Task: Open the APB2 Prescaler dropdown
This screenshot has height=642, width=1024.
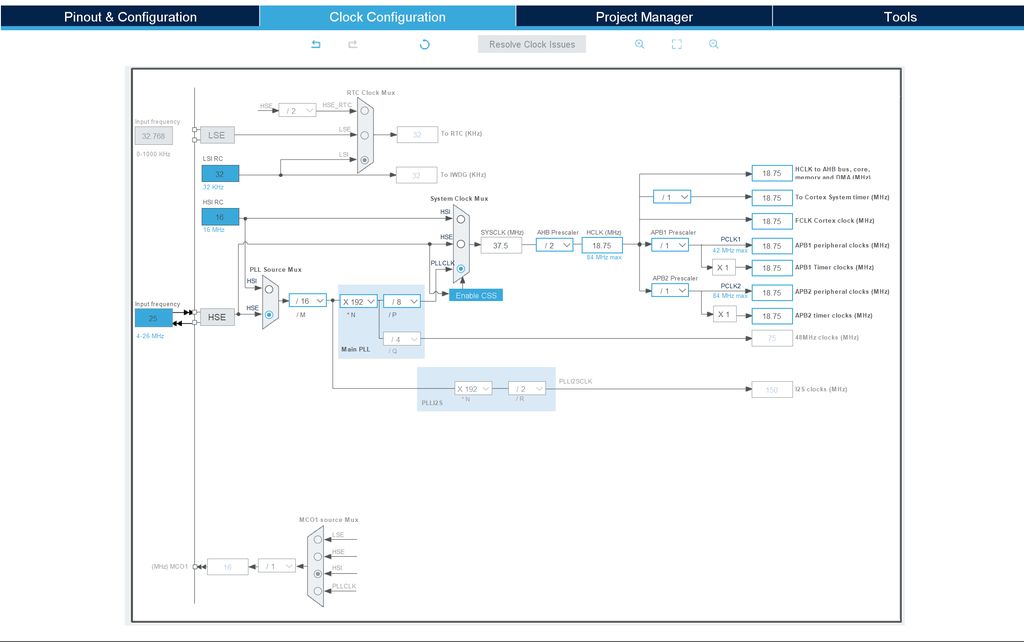Action: (670, 291)
